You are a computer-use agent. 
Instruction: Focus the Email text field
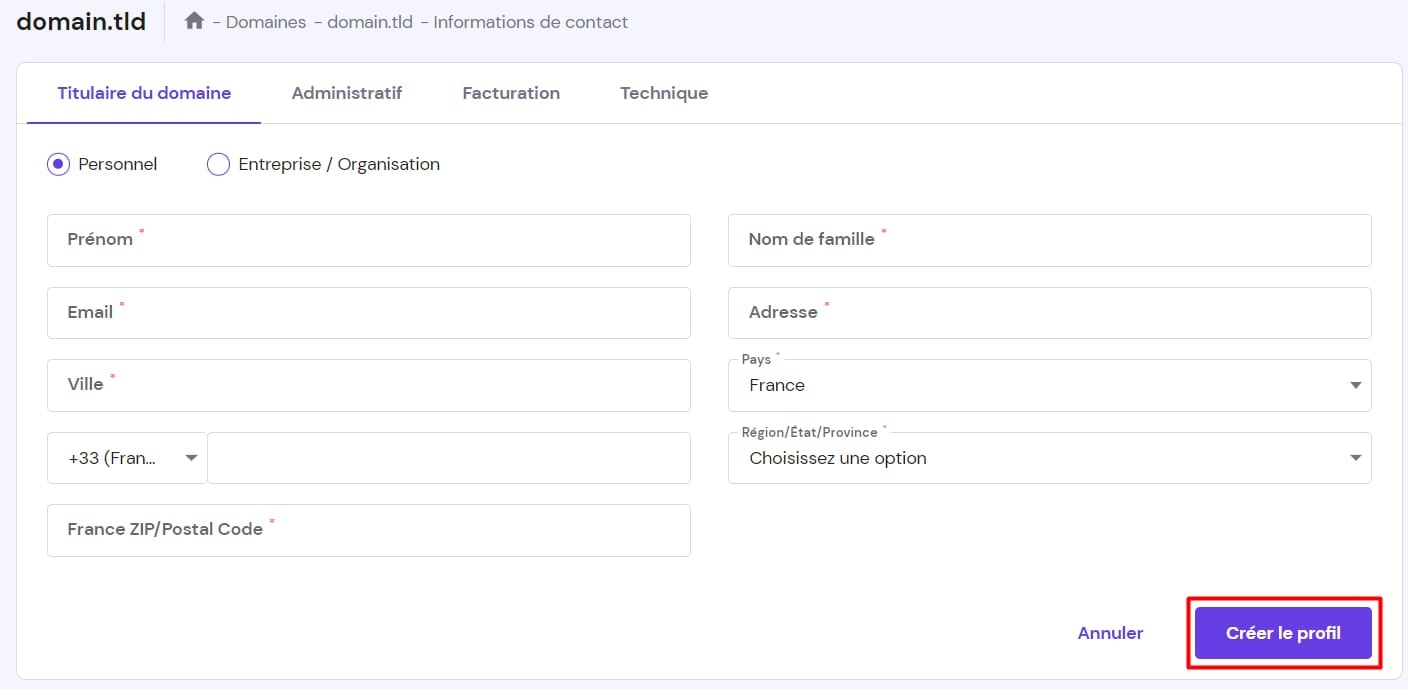[x=368, y=313]
